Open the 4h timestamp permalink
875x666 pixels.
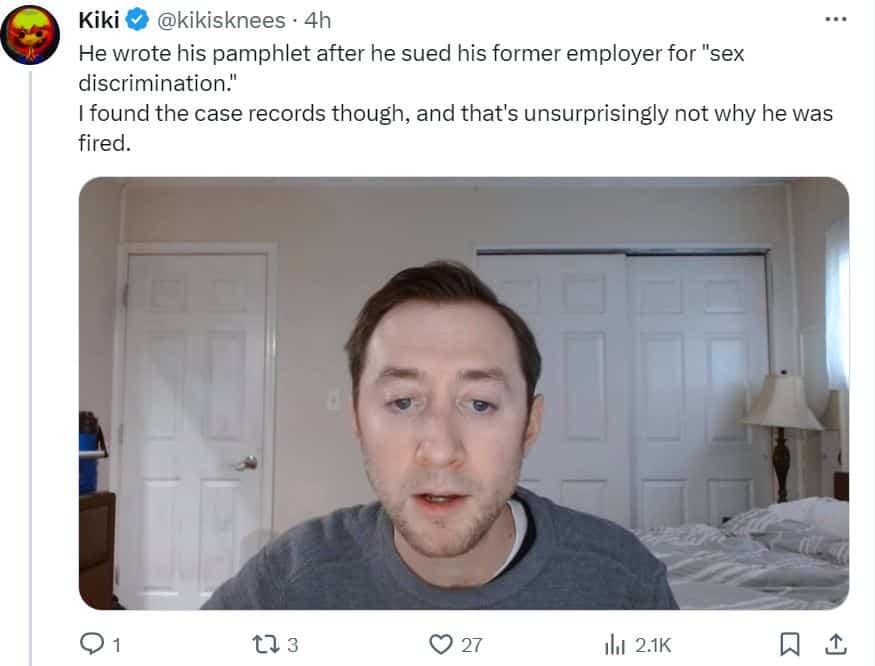(x=318, y=21)
